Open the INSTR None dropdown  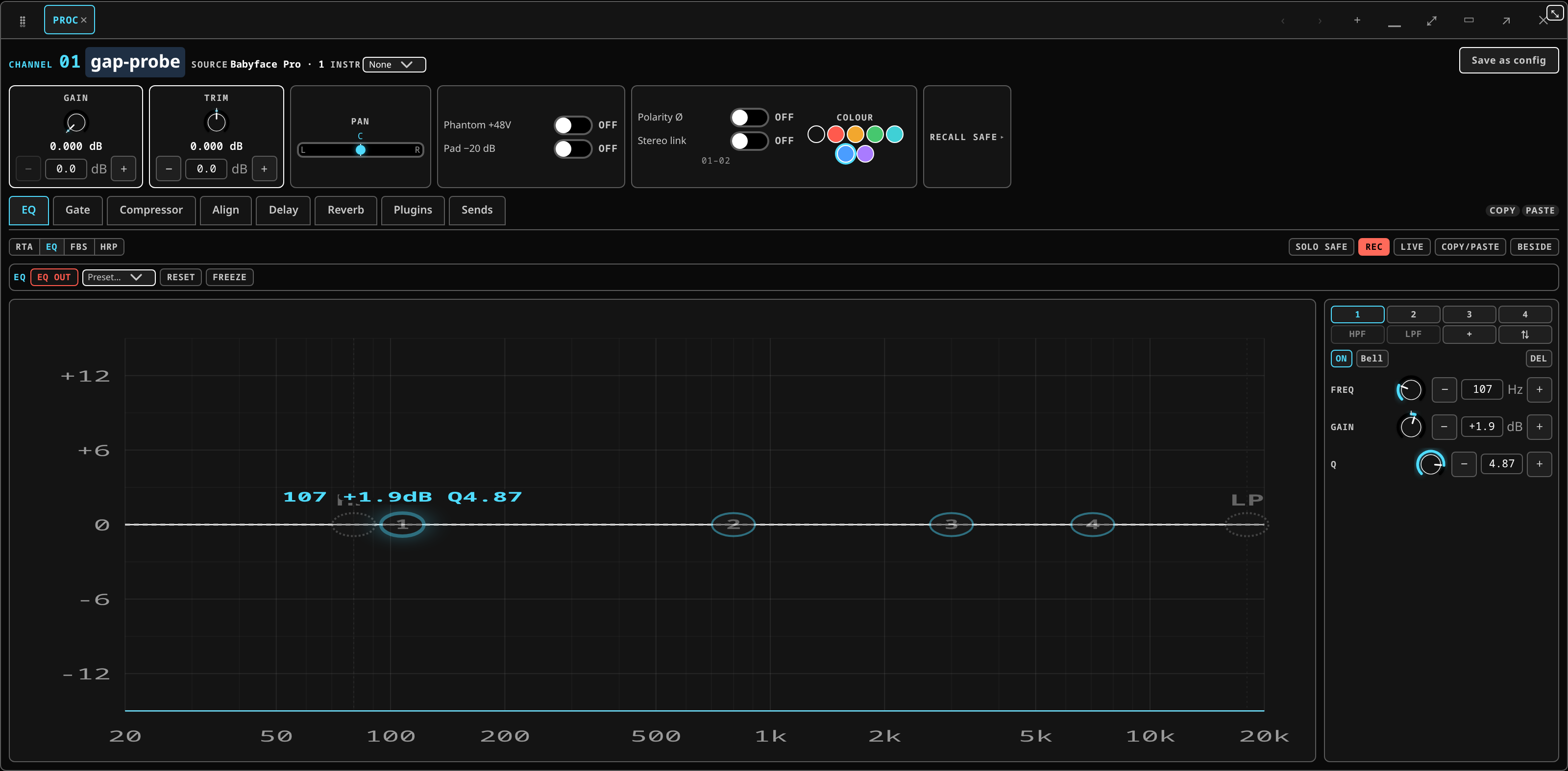(394, 65)
